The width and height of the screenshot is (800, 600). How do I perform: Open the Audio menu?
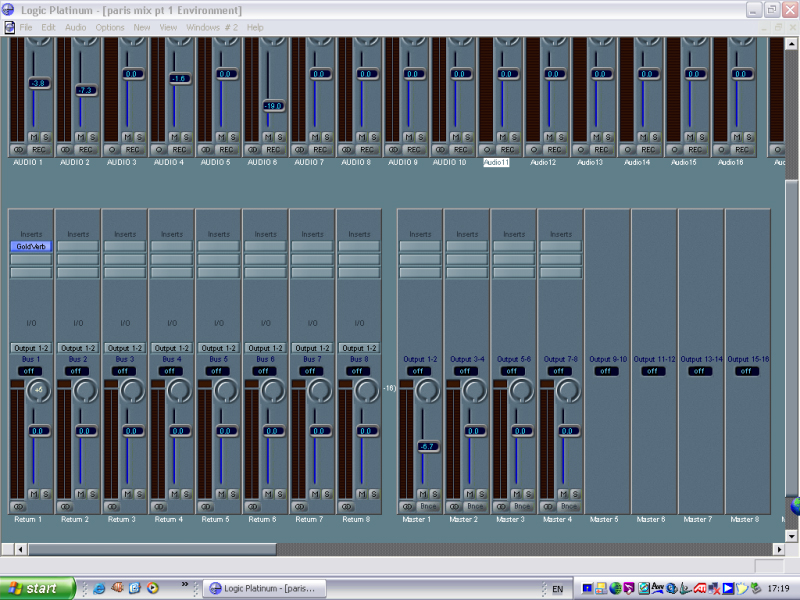click(x=76, y=27)
